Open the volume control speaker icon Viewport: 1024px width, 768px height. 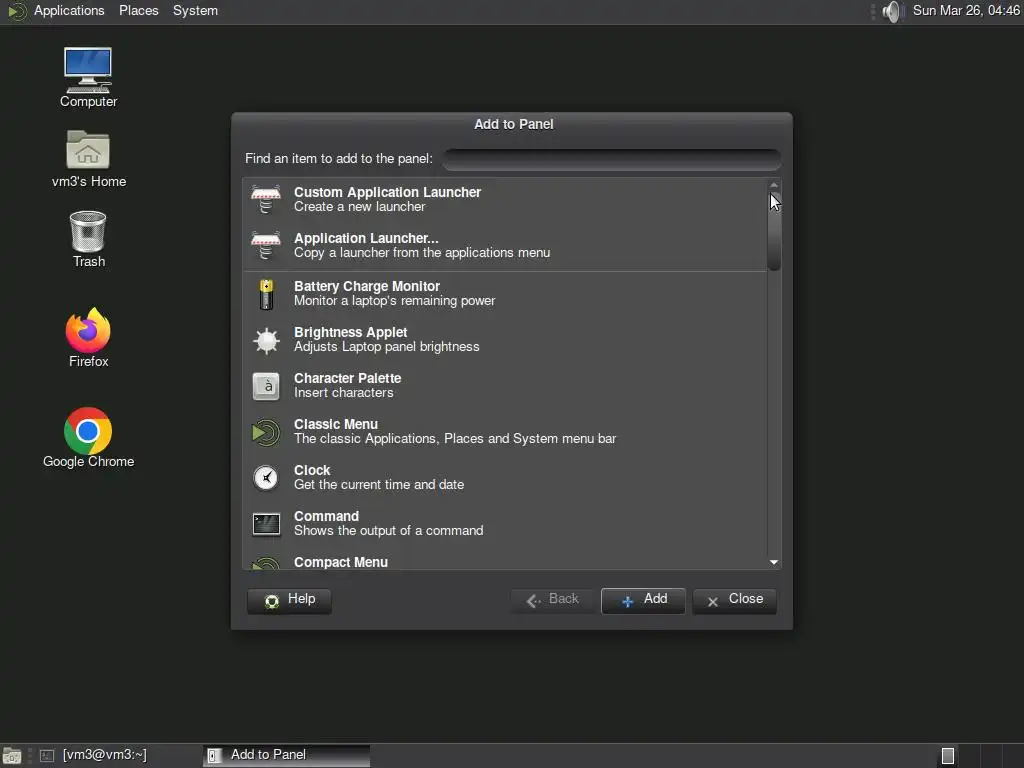[891, 11]
